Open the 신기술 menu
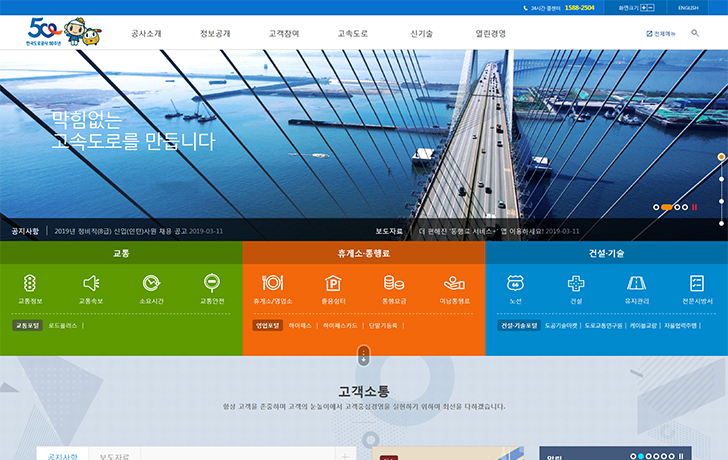This screenshot has width=728, height=460. (x=421, y=33)
